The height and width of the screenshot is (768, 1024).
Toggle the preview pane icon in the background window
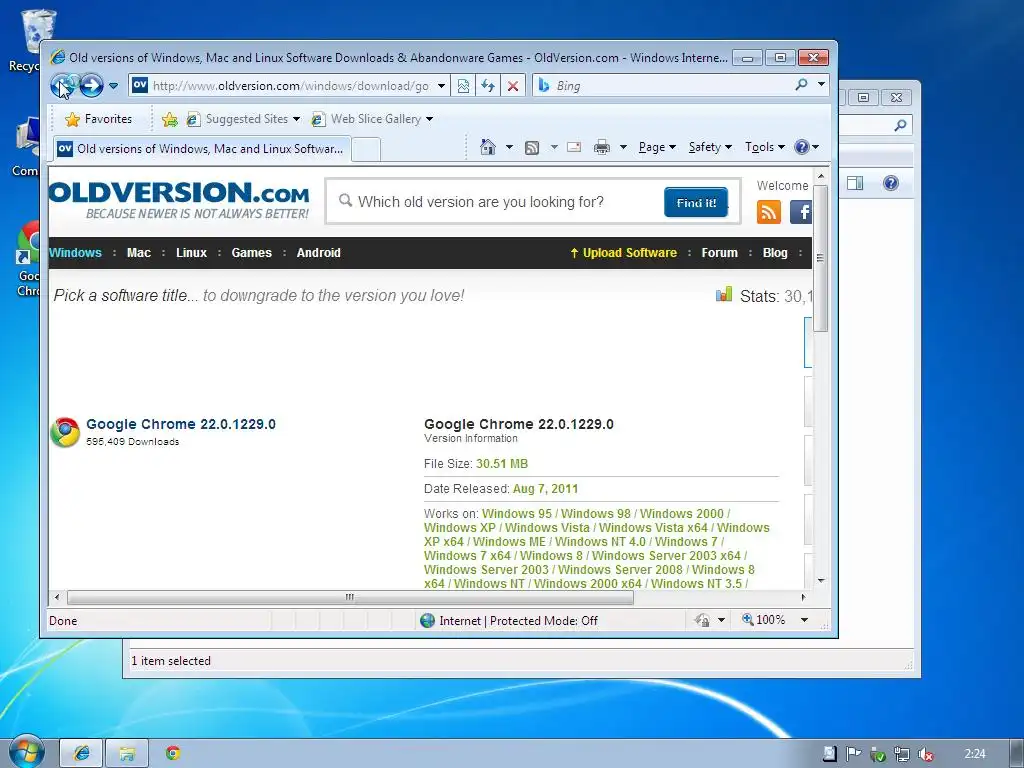click(855, 183)
